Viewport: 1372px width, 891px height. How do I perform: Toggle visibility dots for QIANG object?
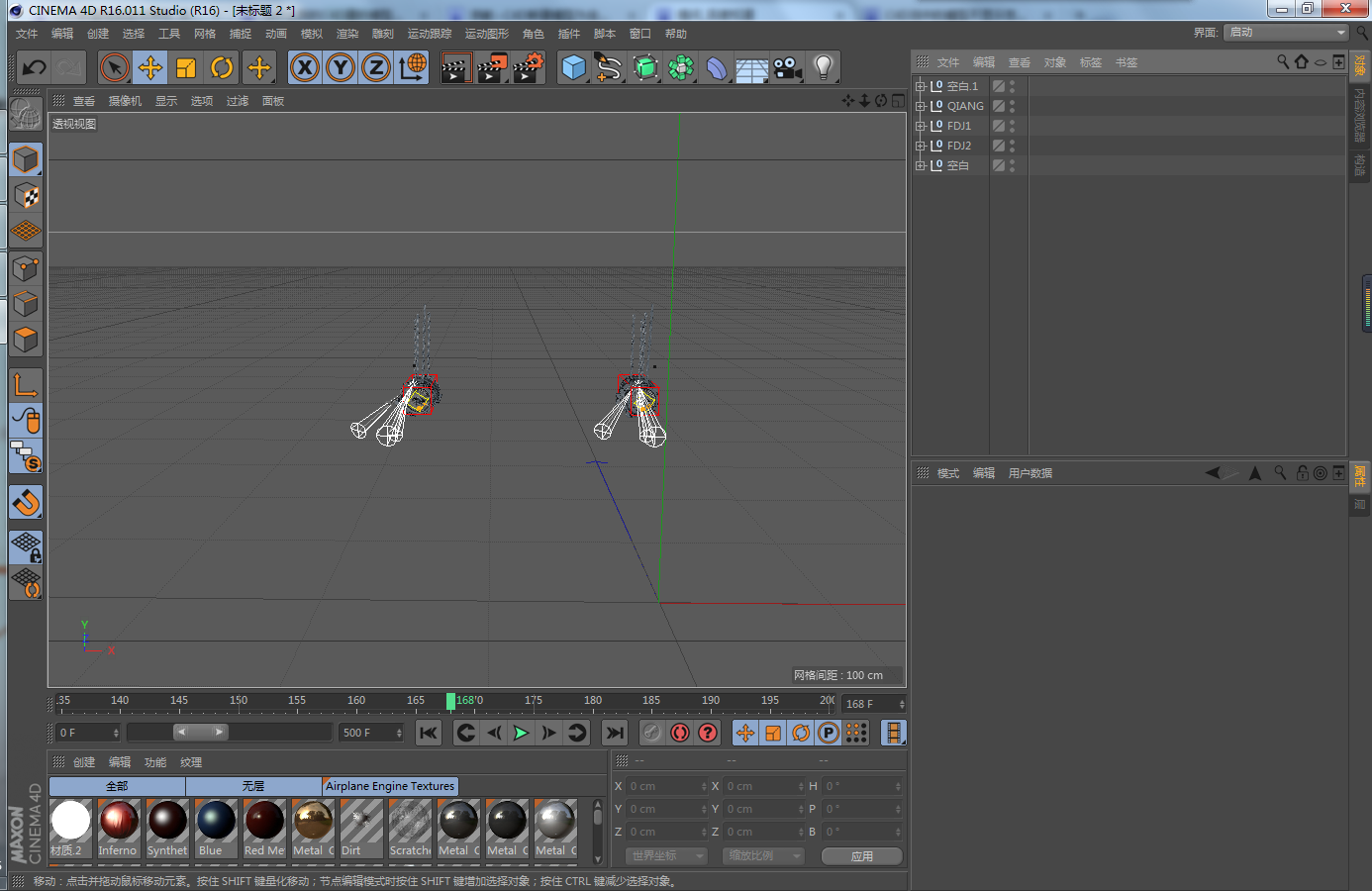[x=1012, y=106]
